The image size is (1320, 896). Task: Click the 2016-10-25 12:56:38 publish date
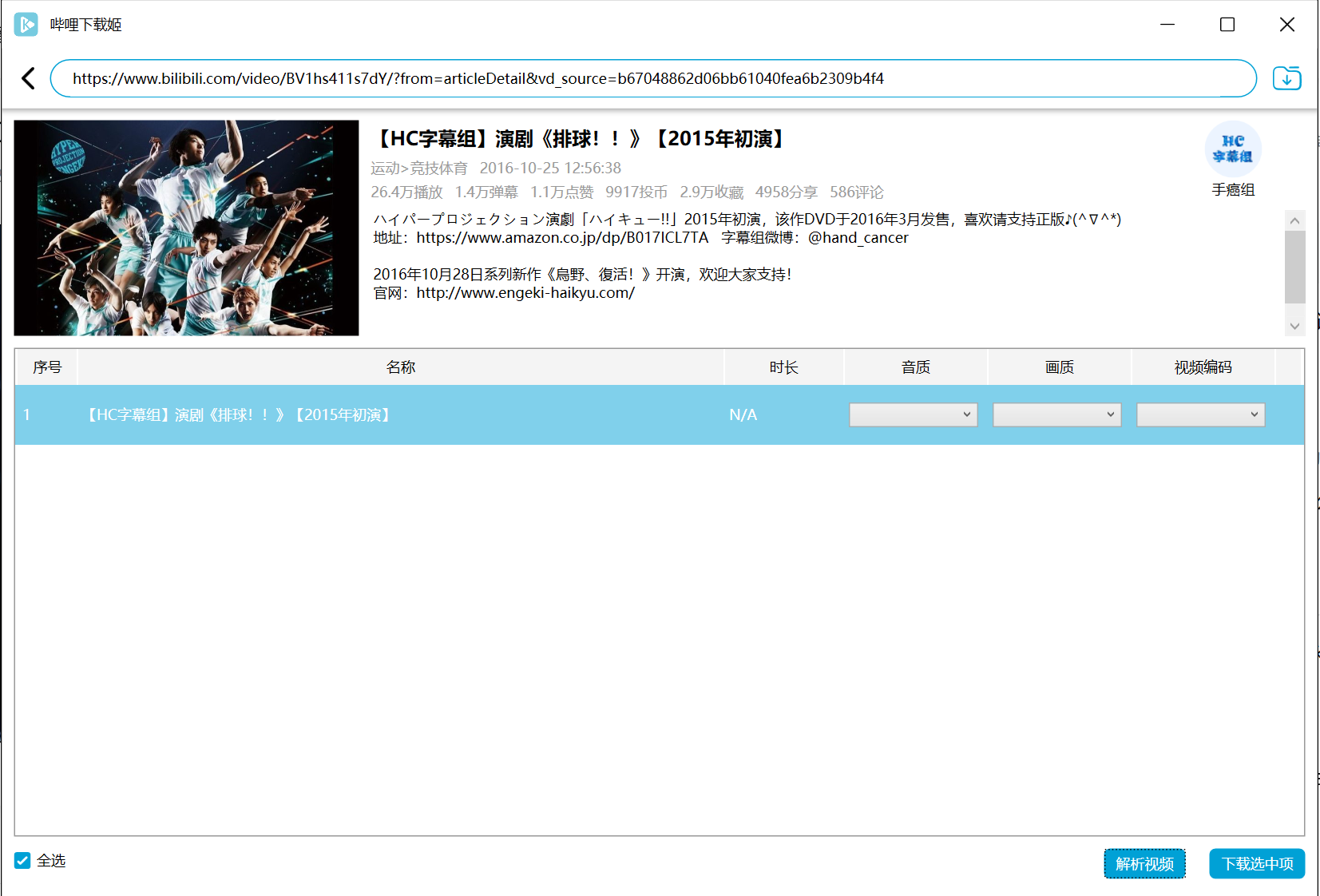coord(550,168)
